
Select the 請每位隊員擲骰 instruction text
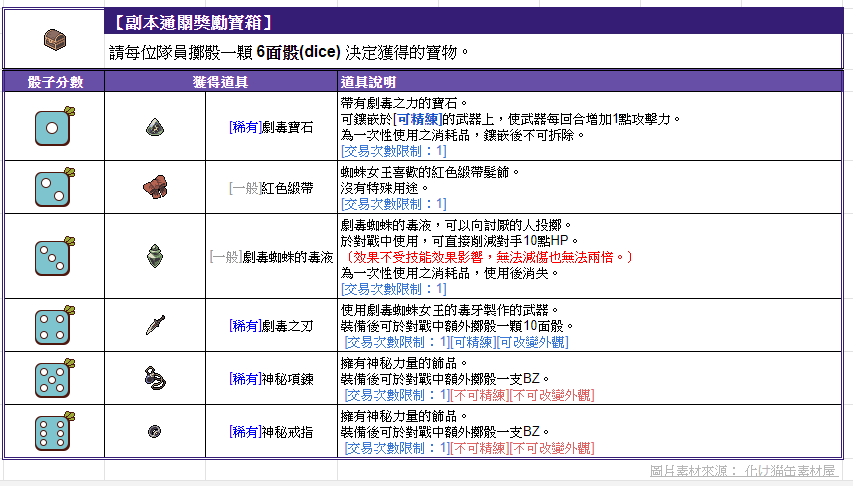[x=288, y=52]
